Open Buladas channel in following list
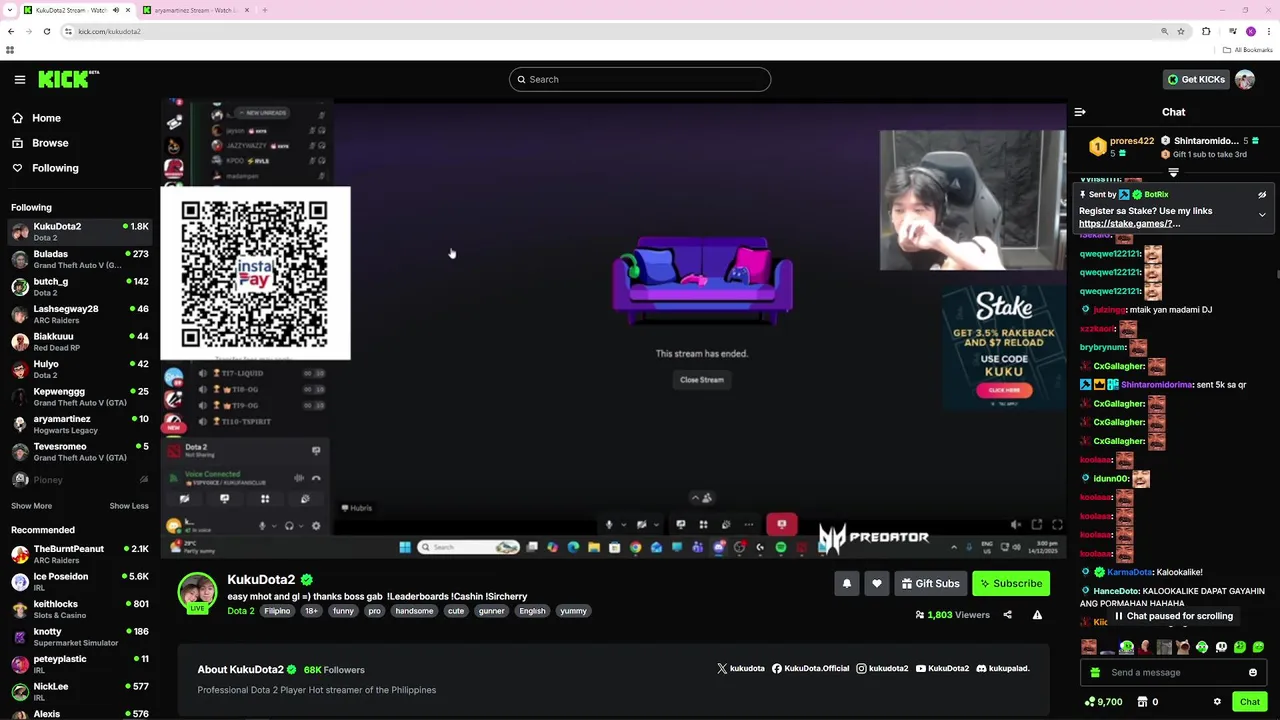 coord(80,259)
